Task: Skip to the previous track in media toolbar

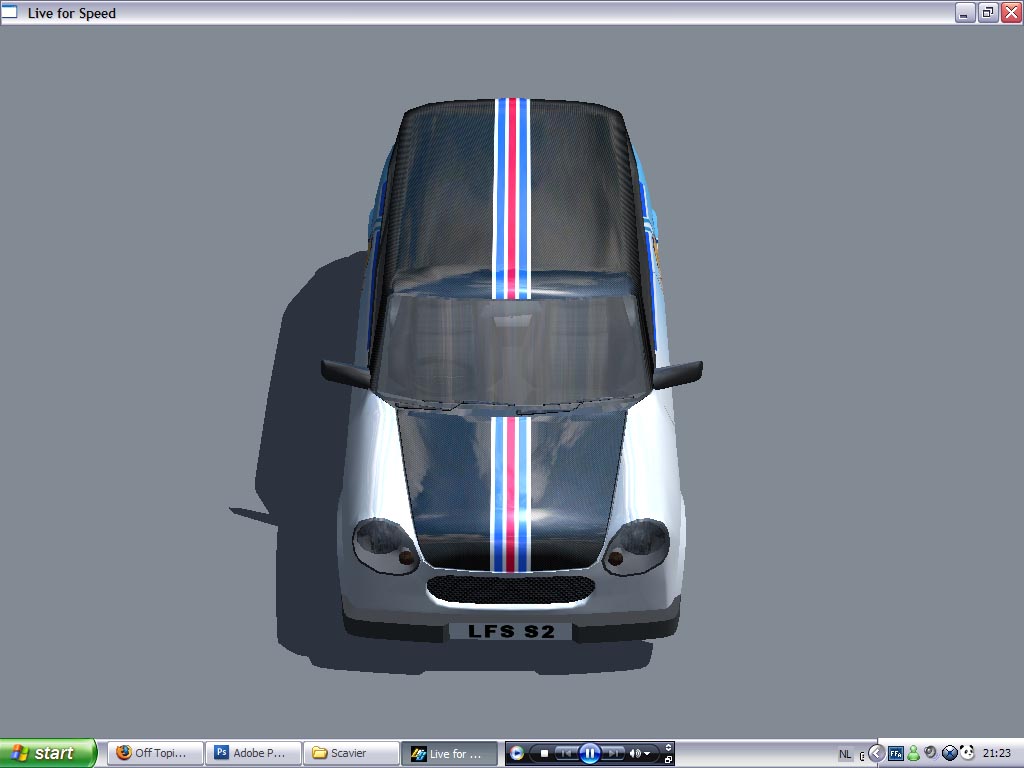Action: [566, 754]
